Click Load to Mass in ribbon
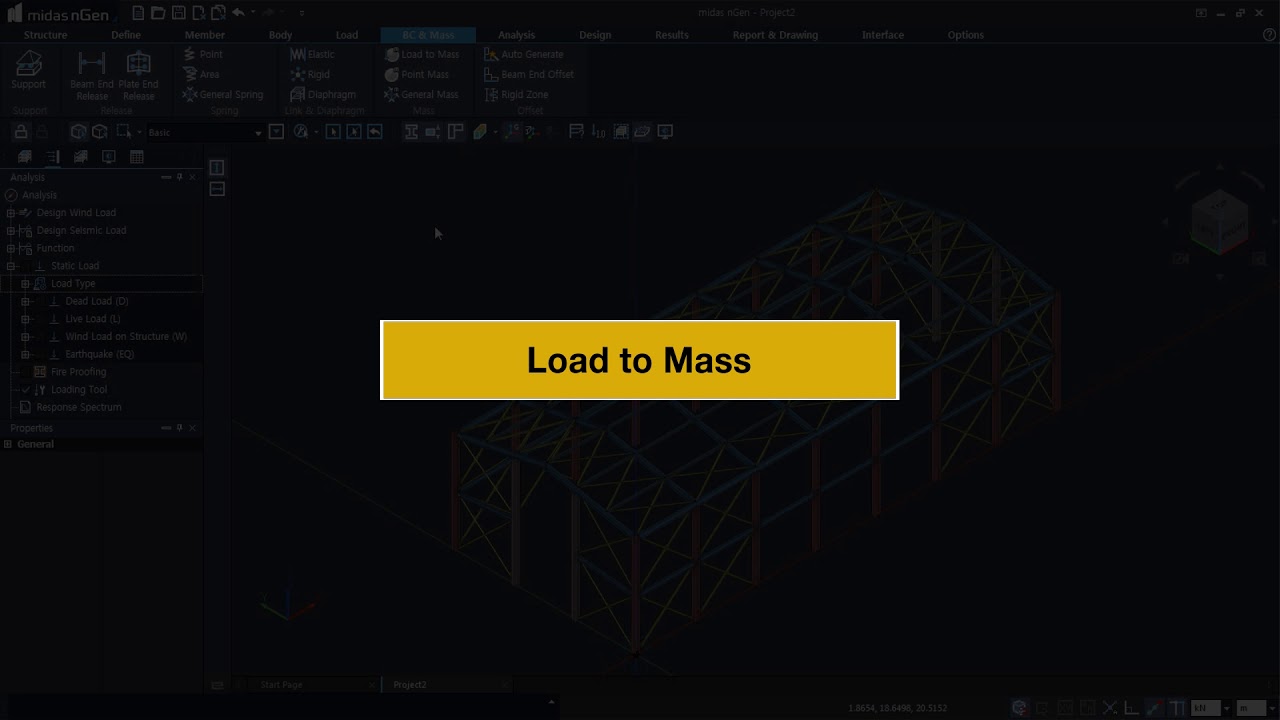The image size is (1280, 720). point(422,54)
